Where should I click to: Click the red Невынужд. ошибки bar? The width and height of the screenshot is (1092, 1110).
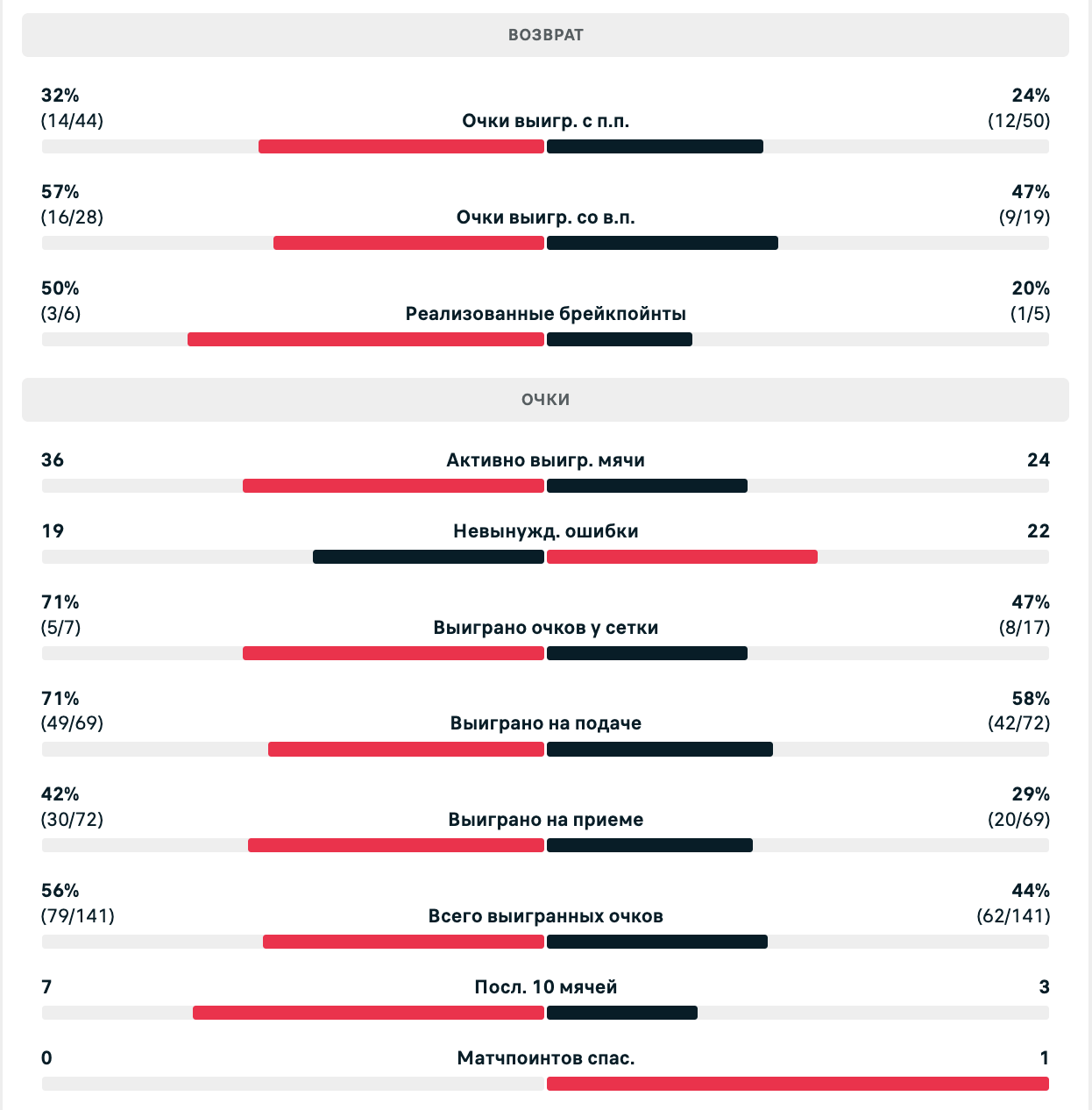click(x=682, y=557)
